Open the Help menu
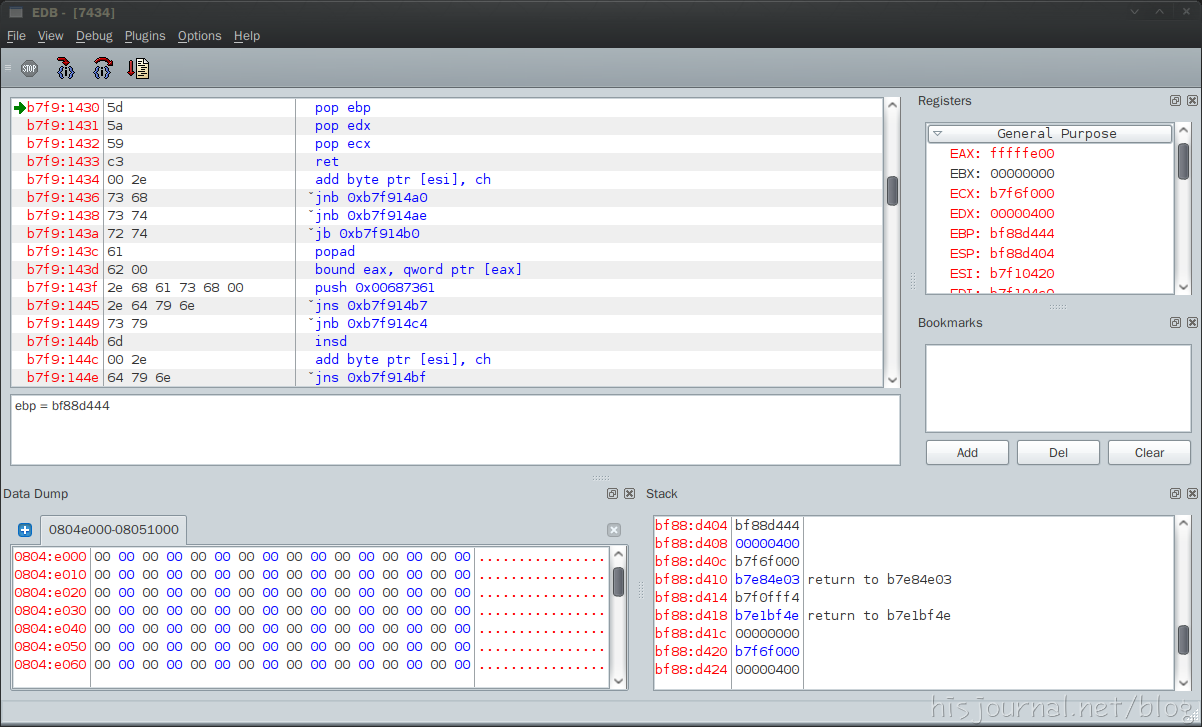This screenshot has height=727, width=1202. (x=247, y=36)
